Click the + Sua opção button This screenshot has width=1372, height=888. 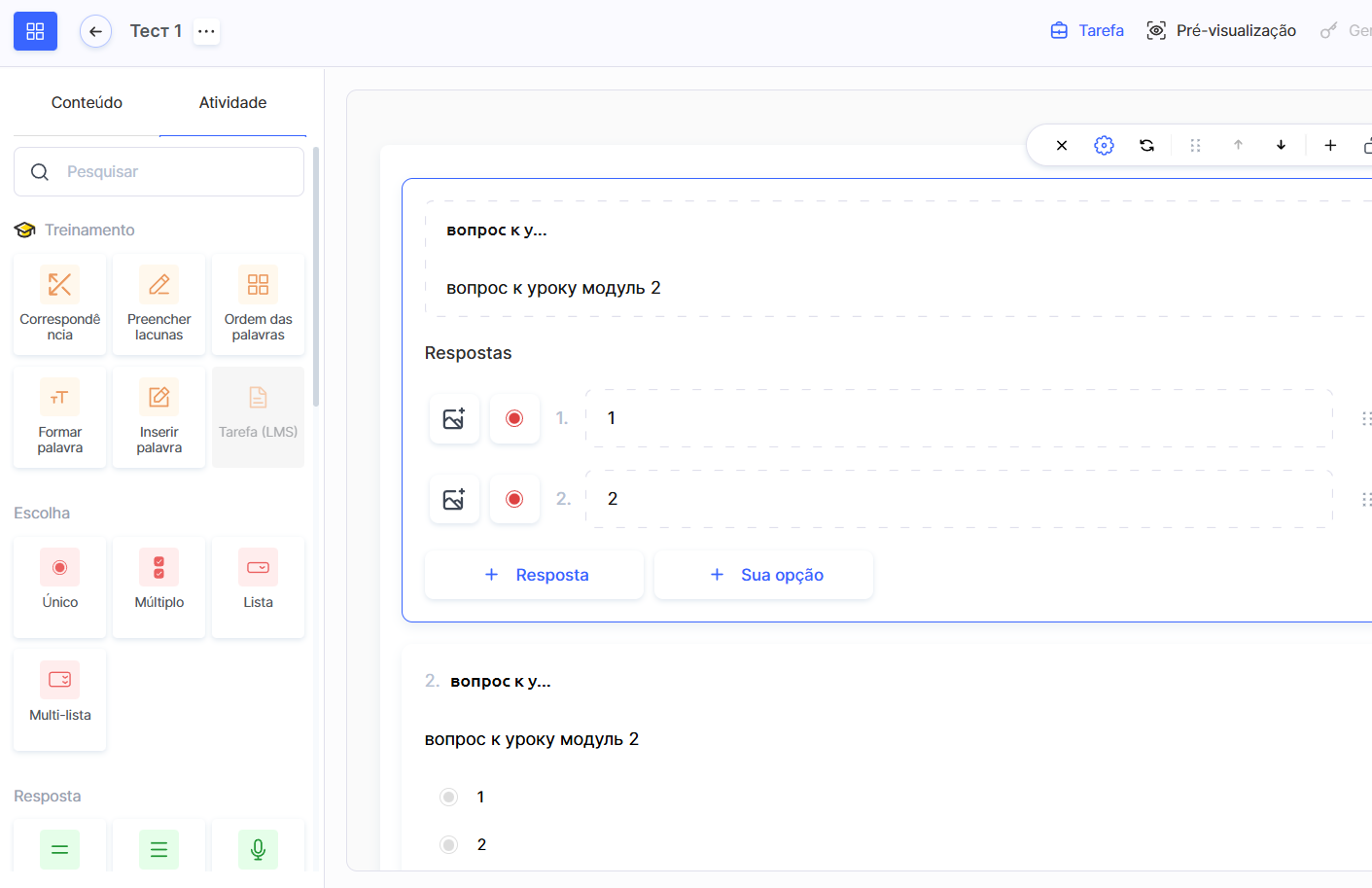764,575
